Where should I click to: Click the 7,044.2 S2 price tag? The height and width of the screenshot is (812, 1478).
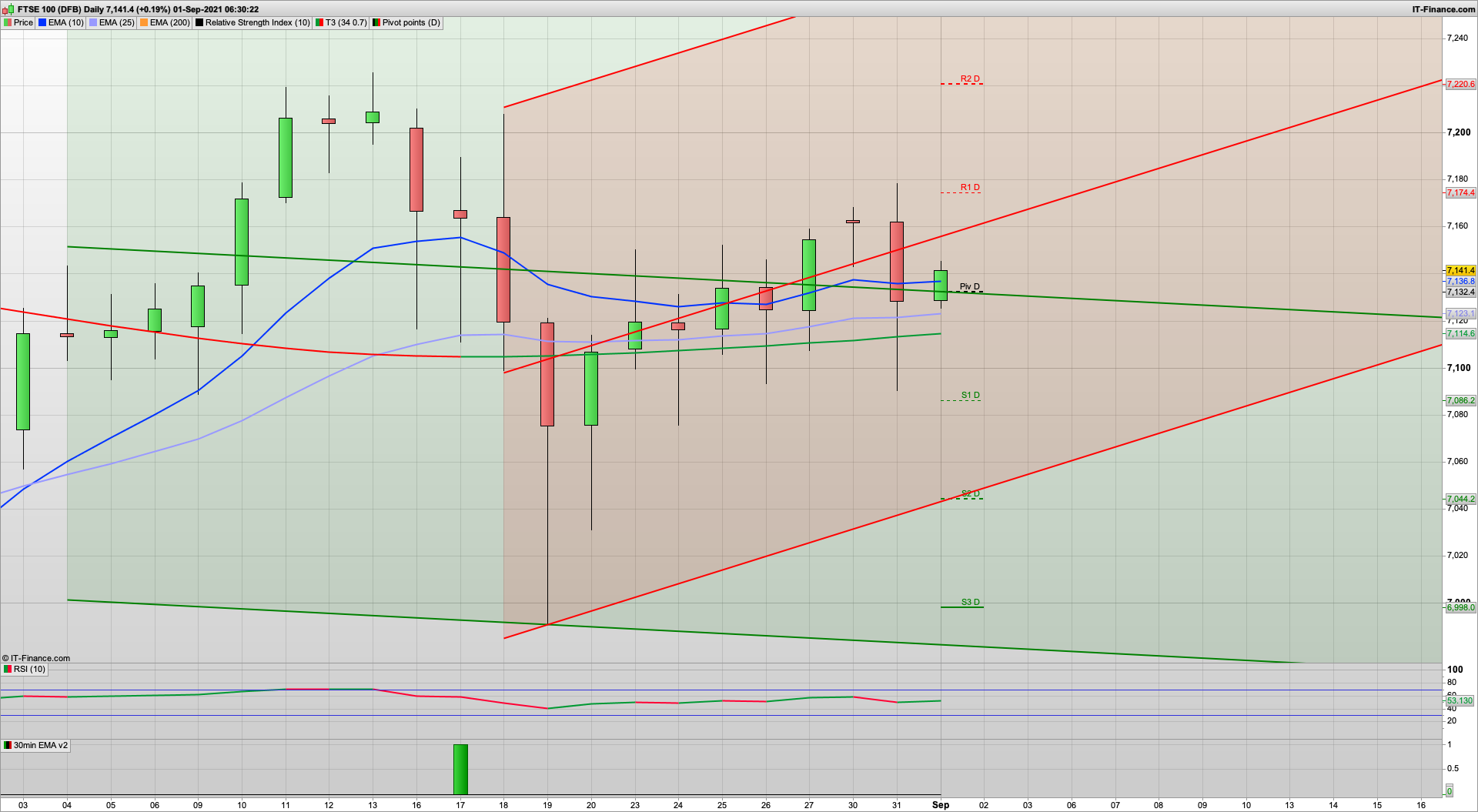pyautogui.click(x=1460, y=499)
